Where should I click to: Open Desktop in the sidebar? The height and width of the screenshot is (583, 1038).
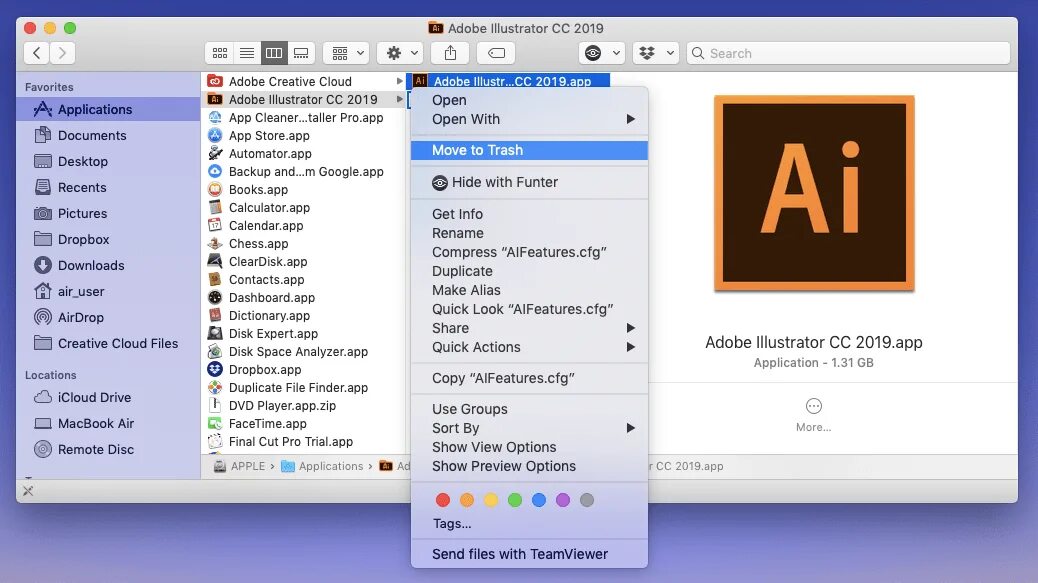[108, 161]
